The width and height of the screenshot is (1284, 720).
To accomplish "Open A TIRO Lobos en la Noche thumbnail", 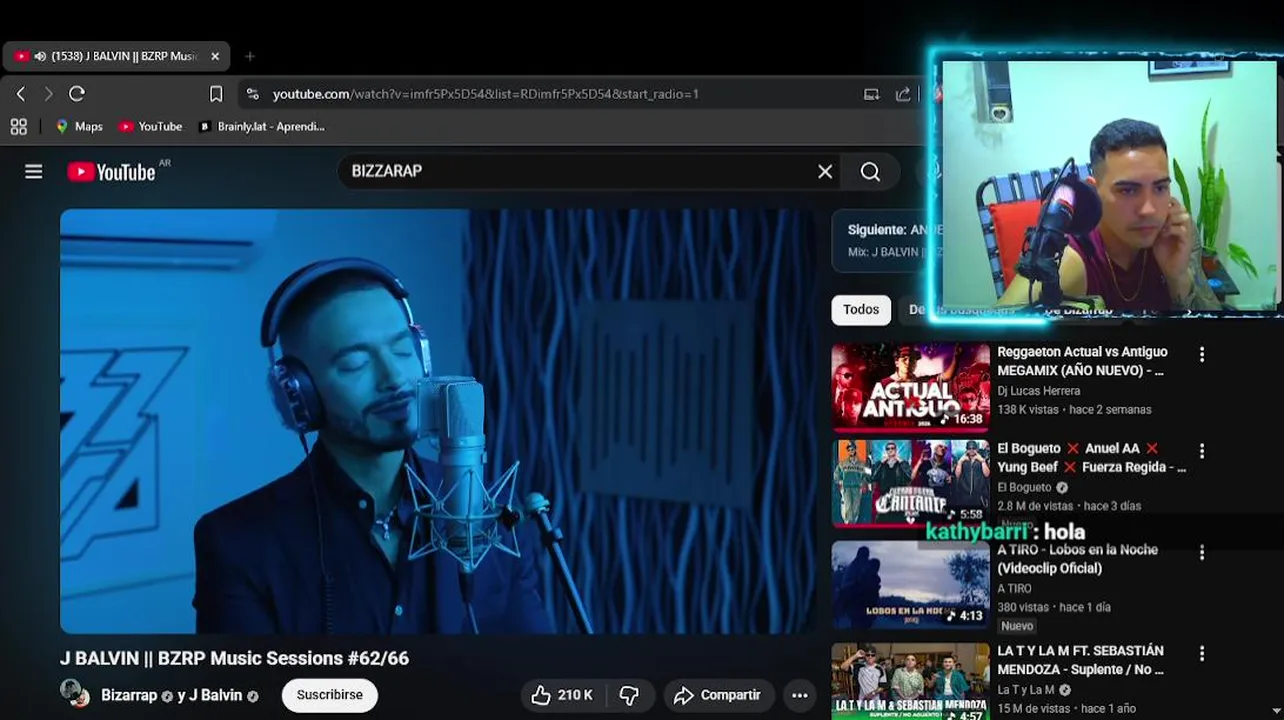I will [911, 585].
